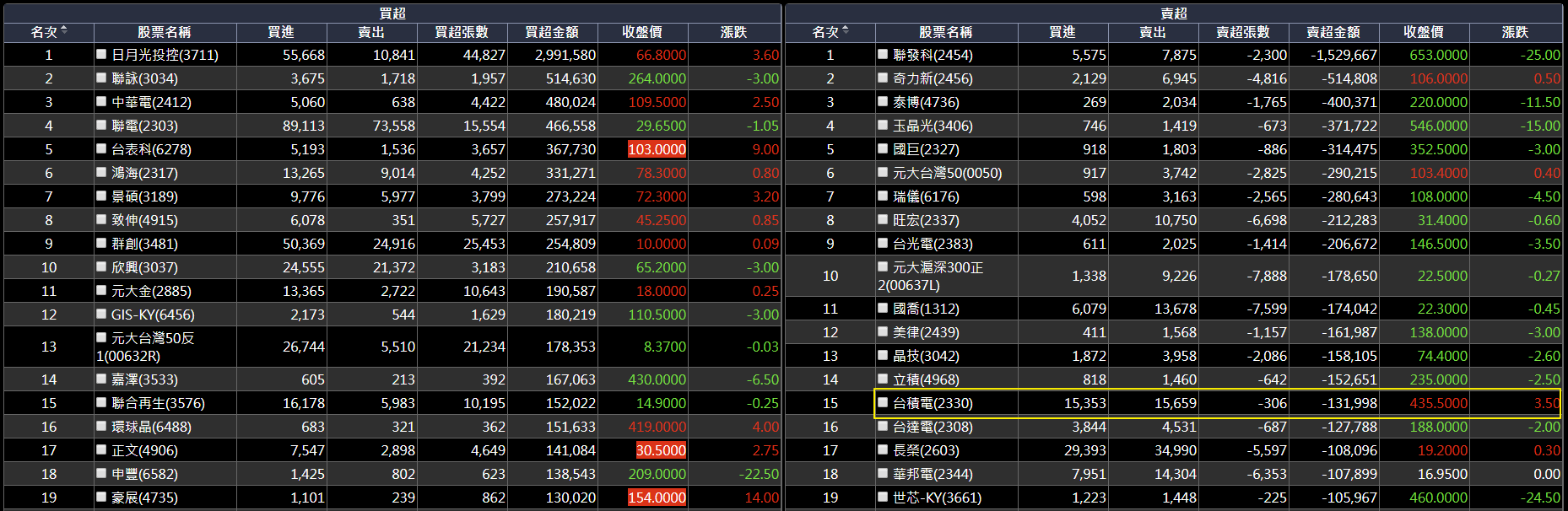This screenshot has width=1568, height=511.
Task: Click the stock name 國喬(1312)
Action: pyautogui.click(x=926, y=309)
